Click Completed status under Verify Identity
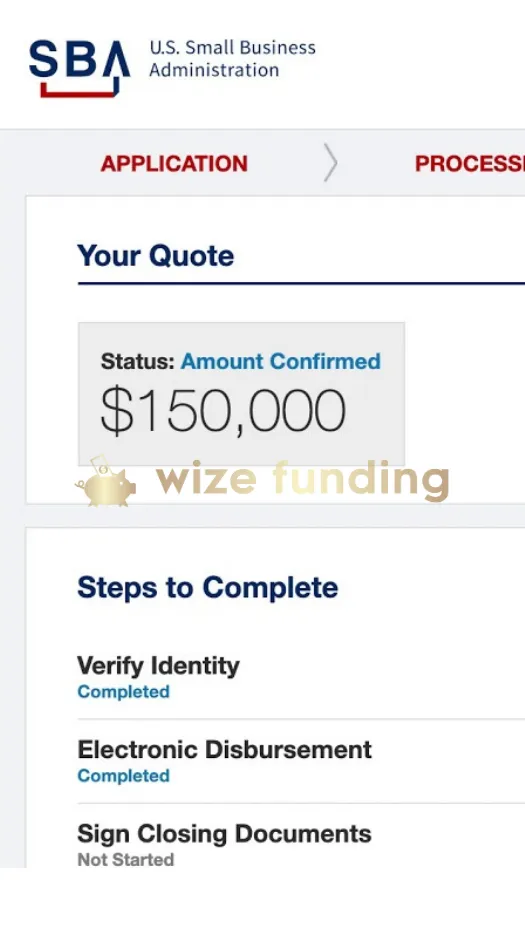The image size is (525, 934). pos(123,692)
